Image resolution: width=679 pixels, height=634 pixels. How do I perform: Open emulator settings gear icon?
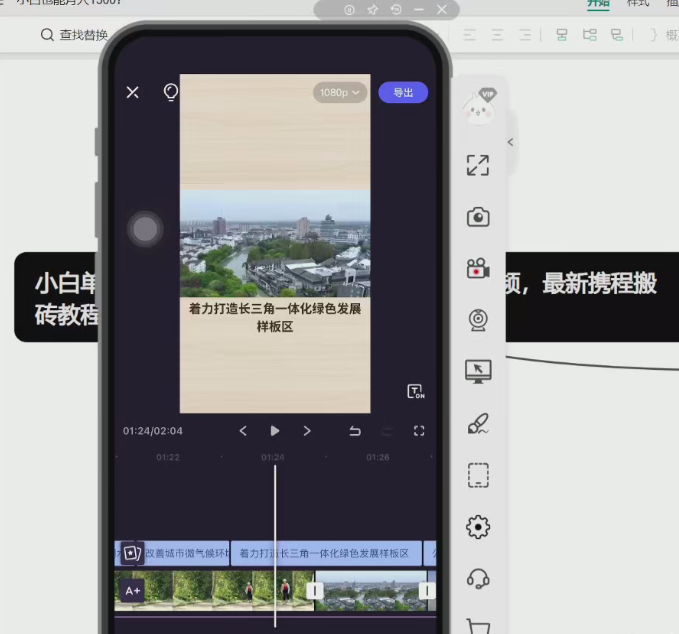[x=478, y=526]
